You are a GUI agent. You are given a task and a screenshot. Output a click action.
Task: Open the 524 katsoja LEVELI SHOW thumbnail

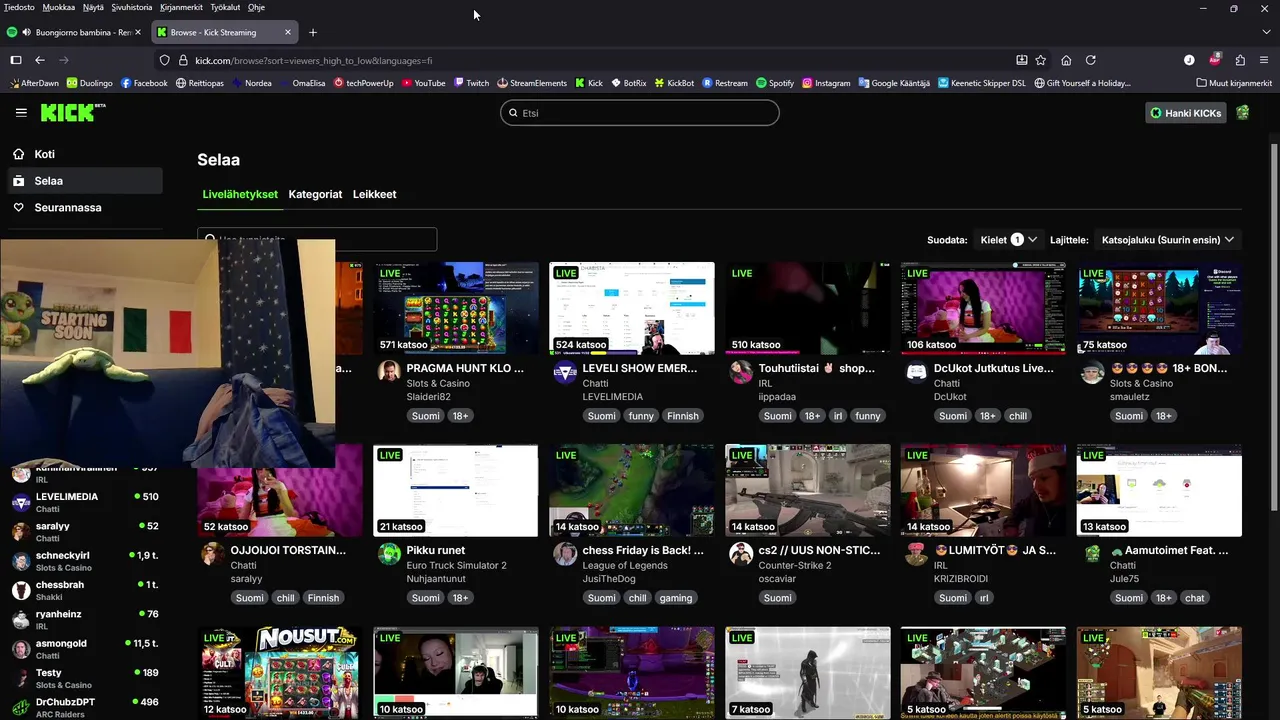coord(632,308)
